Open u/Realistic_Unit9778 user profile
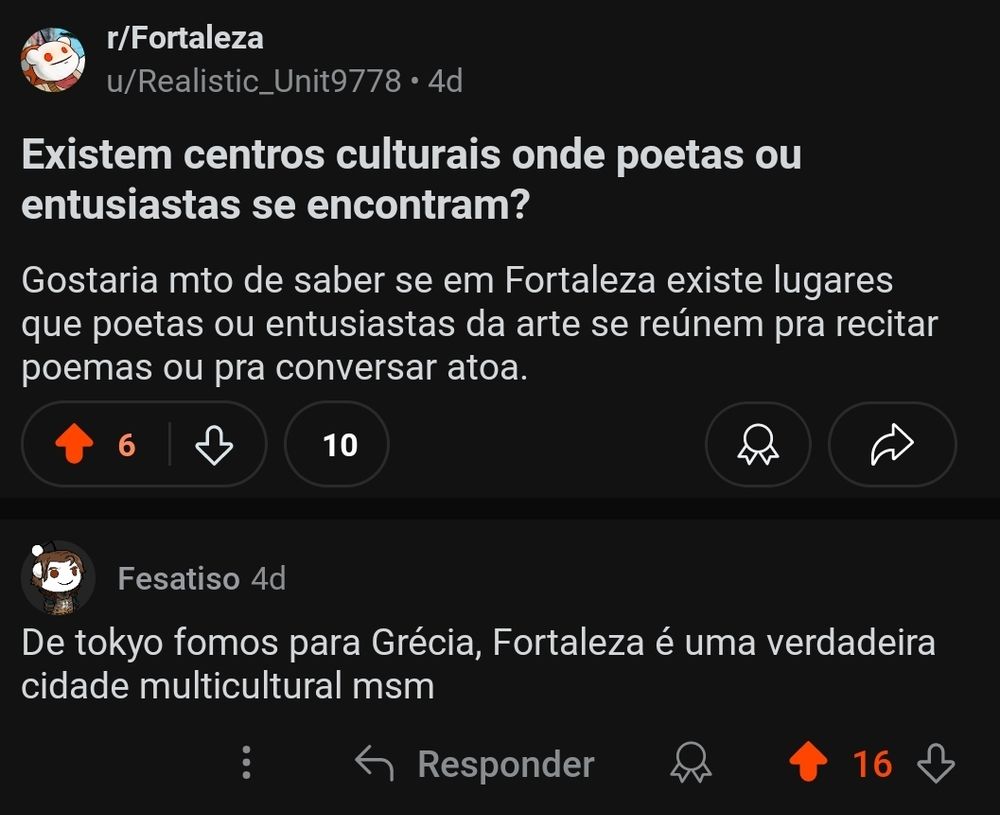Image resolution: width=1000 pixels, height=815 pixels. click(x=254, y=81)
